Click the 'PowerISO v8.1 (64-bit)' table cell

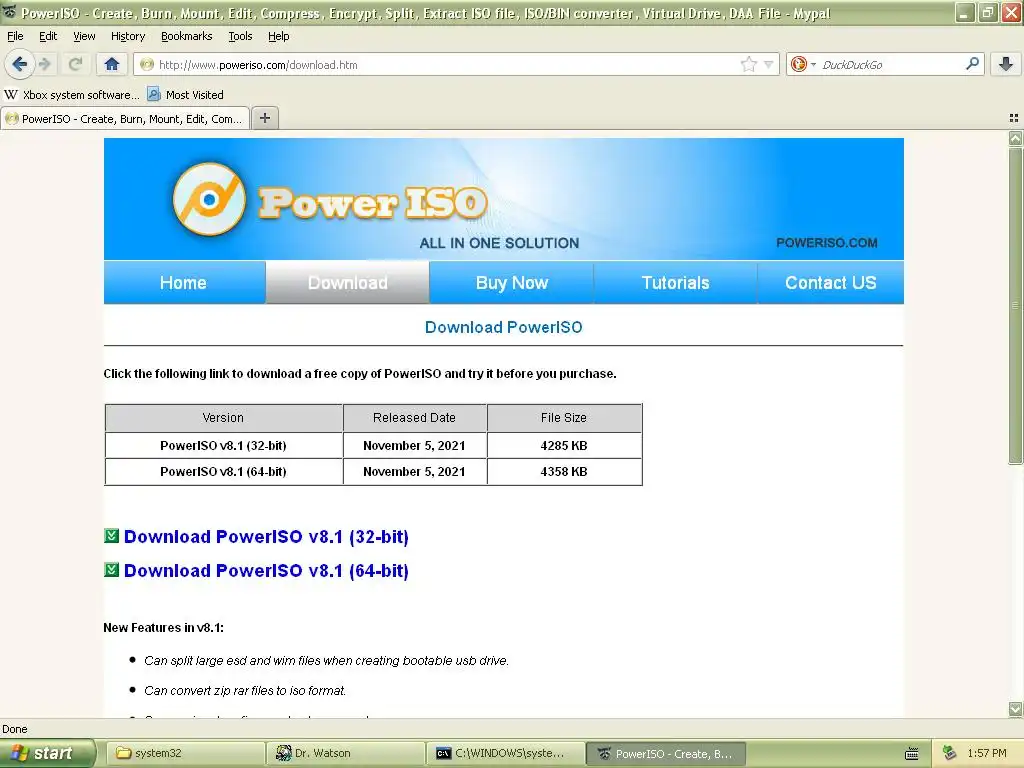(223, 472)
